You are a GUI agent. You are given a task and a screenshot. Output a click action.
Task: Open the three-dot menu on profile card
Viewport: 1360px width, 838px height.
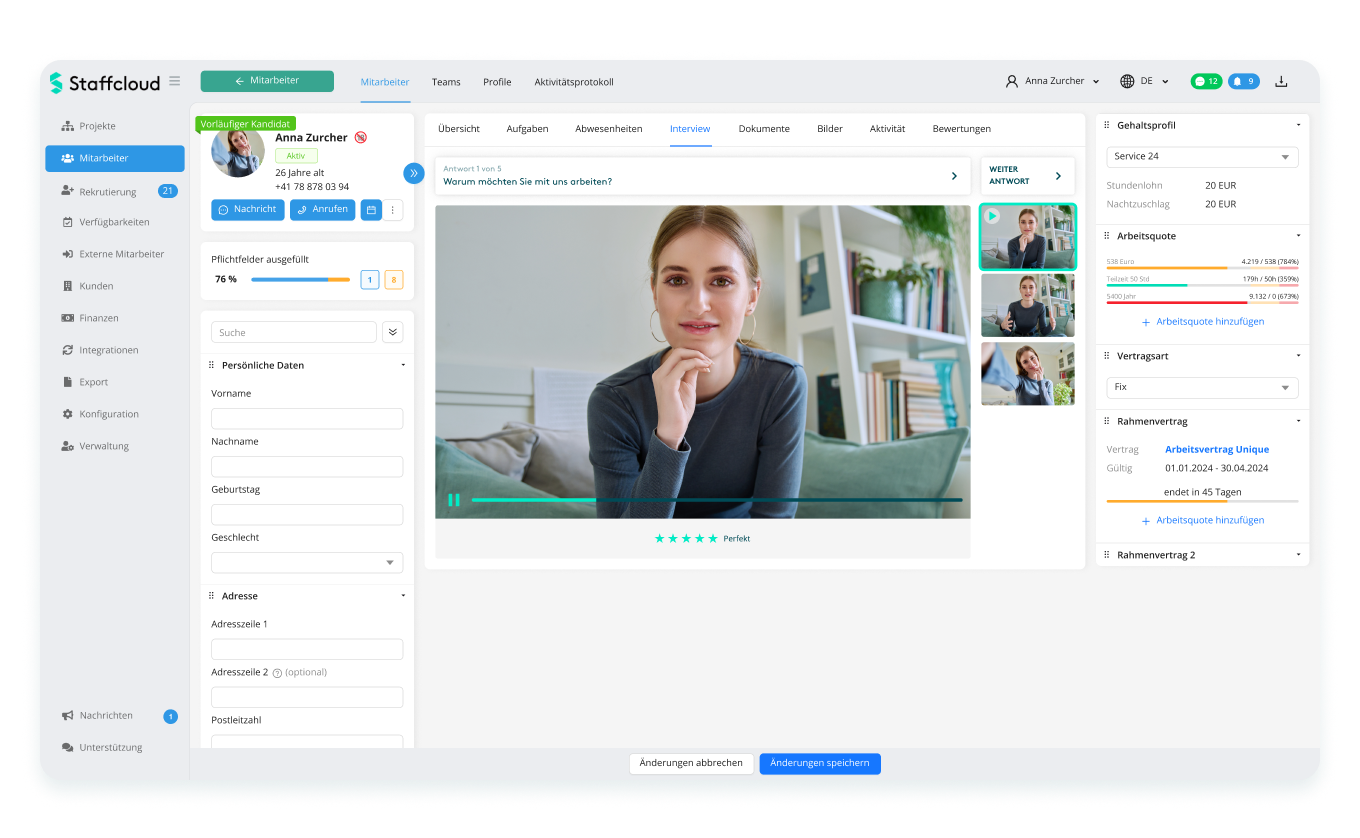393,210
